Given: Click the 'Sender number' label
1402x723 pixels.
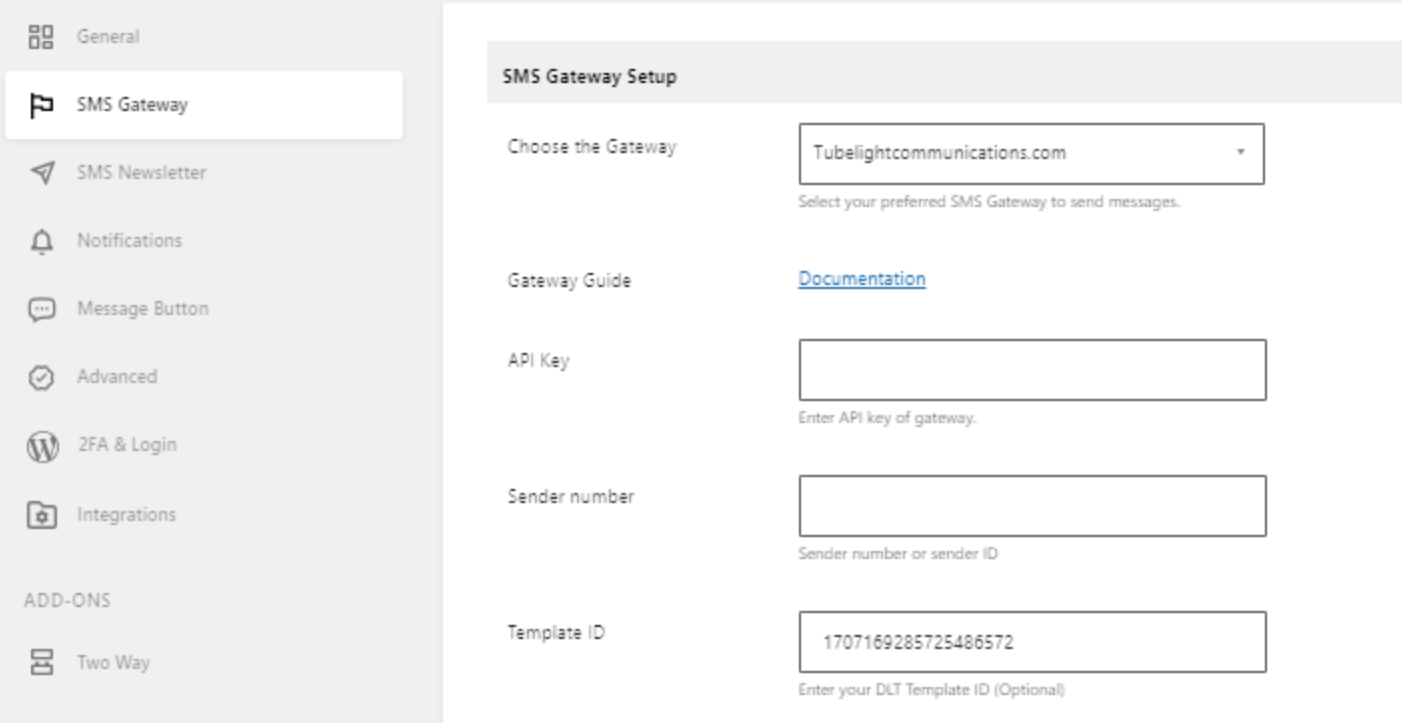Looking at the screenshot, I should tap(571, 497).
